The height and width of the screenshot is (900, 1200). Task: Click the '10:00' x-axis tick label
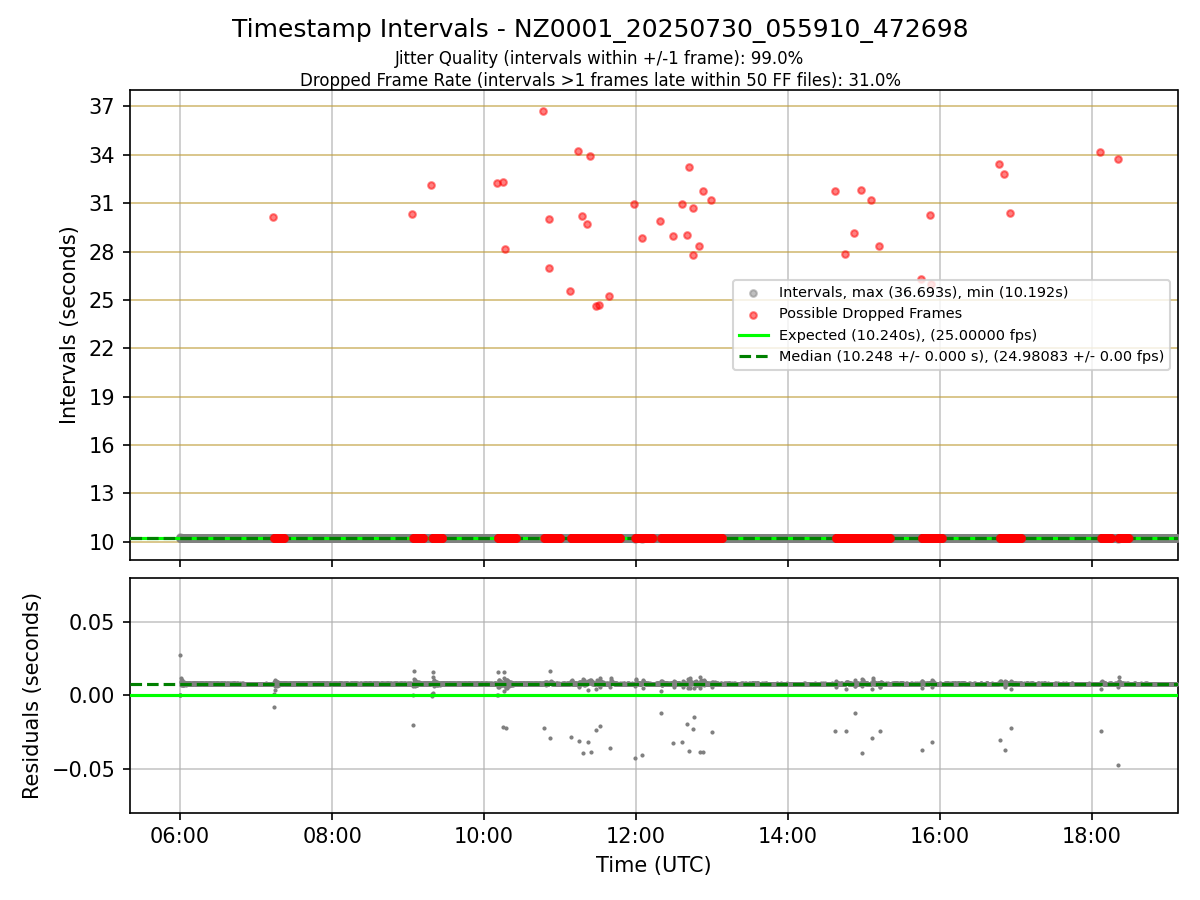click(x=484, y=834)
